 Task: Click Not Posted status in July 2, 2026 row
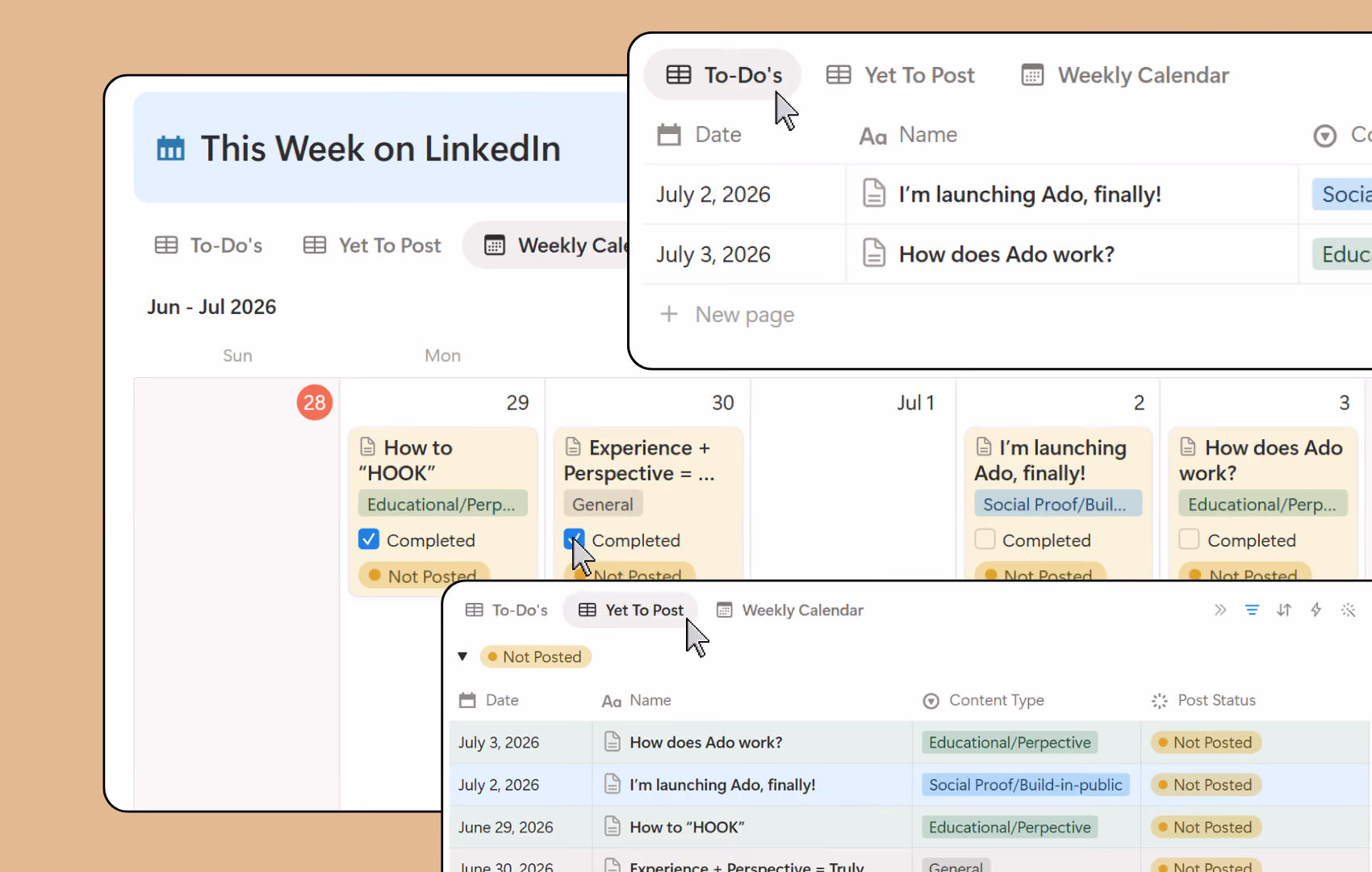1206,784
